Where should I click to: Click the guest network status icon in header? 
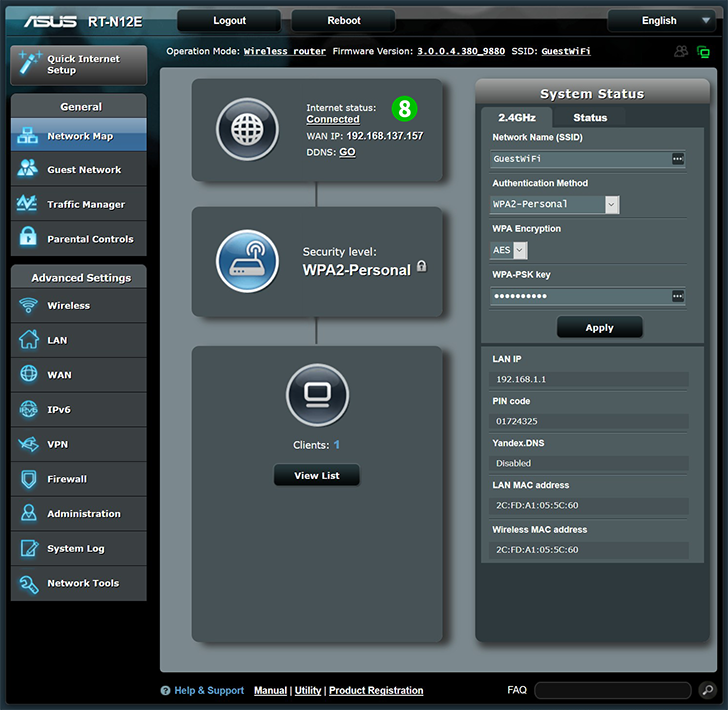point(681,51)
